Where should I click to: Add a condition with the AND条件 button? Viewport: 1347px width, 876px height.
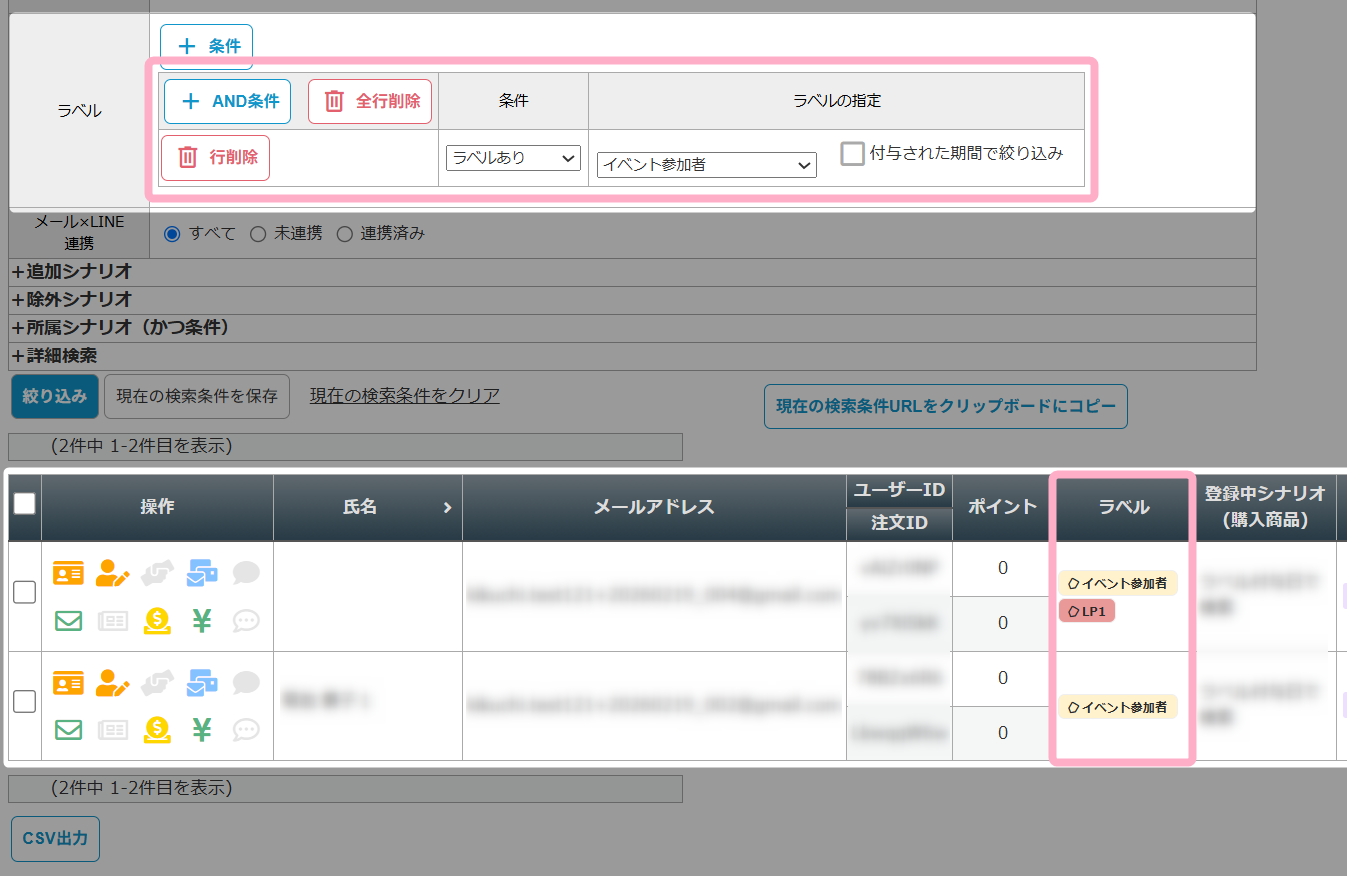pos(227,101)
